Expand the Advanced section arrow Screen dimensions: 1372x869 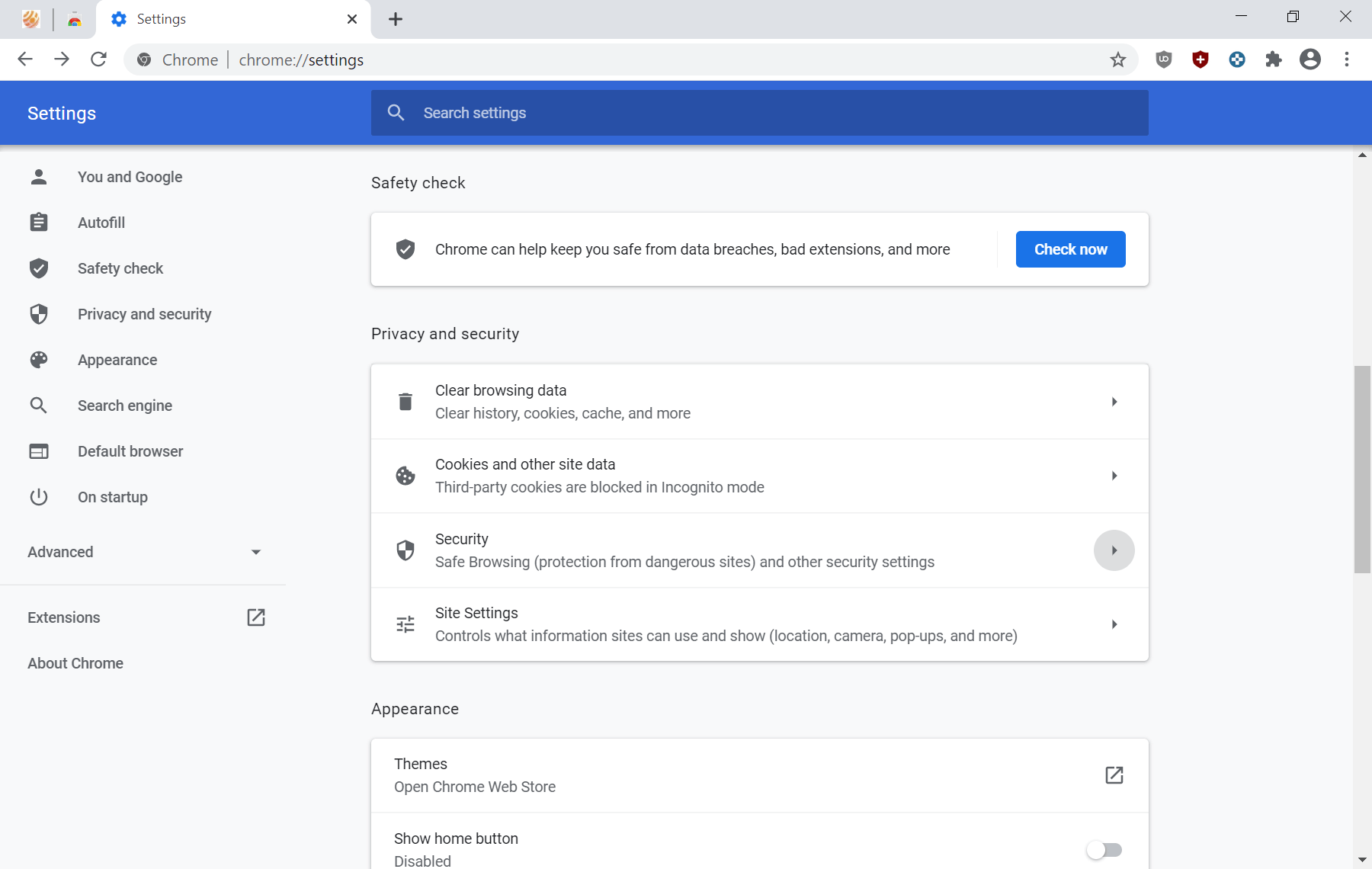[256, 552]
